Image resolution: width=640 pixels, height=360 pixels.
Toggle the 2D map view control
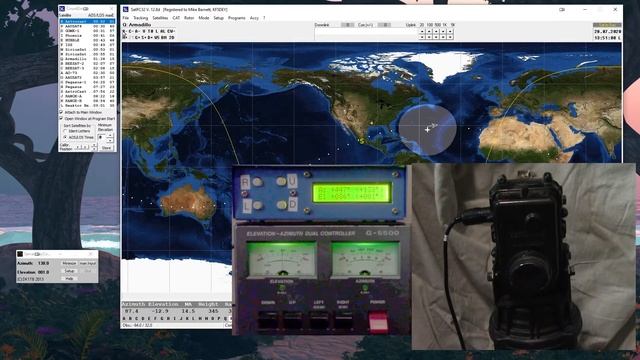(x=171, y=37)
